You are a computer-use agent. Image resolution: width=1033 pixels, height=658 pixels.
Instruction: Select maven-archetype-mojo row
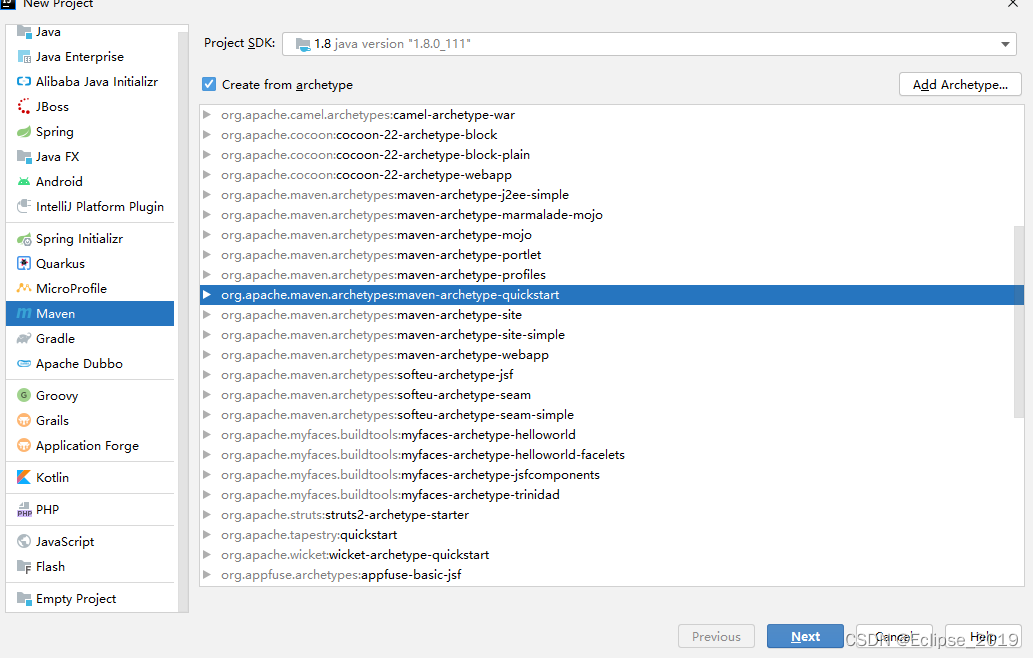point(611,234)
